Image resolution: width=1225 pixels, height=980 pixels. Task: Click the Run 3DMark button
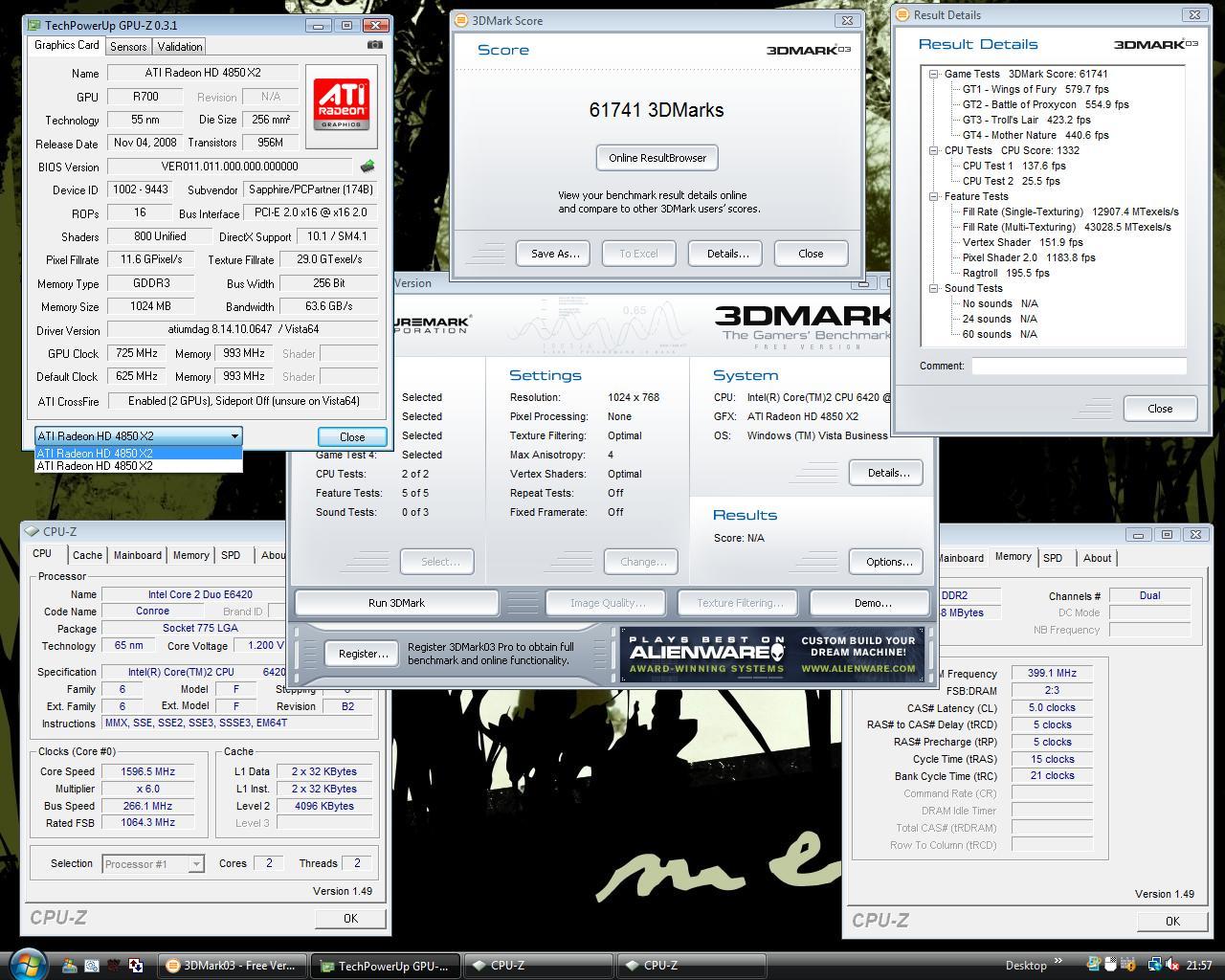click(x=396, y=603)
